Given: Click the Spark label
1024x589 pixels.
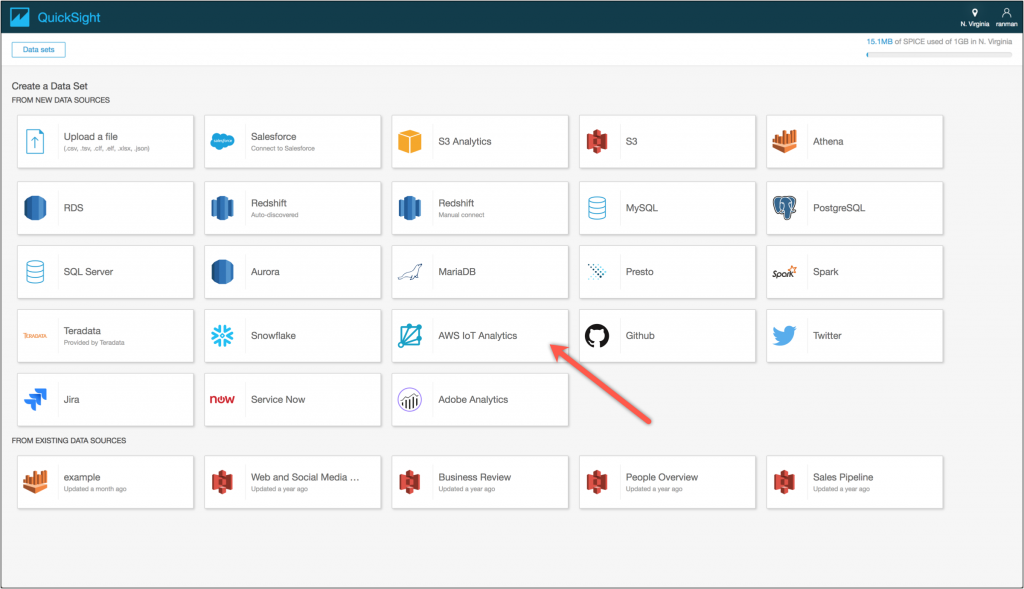Looking at the screenshot, I should 825,272.
